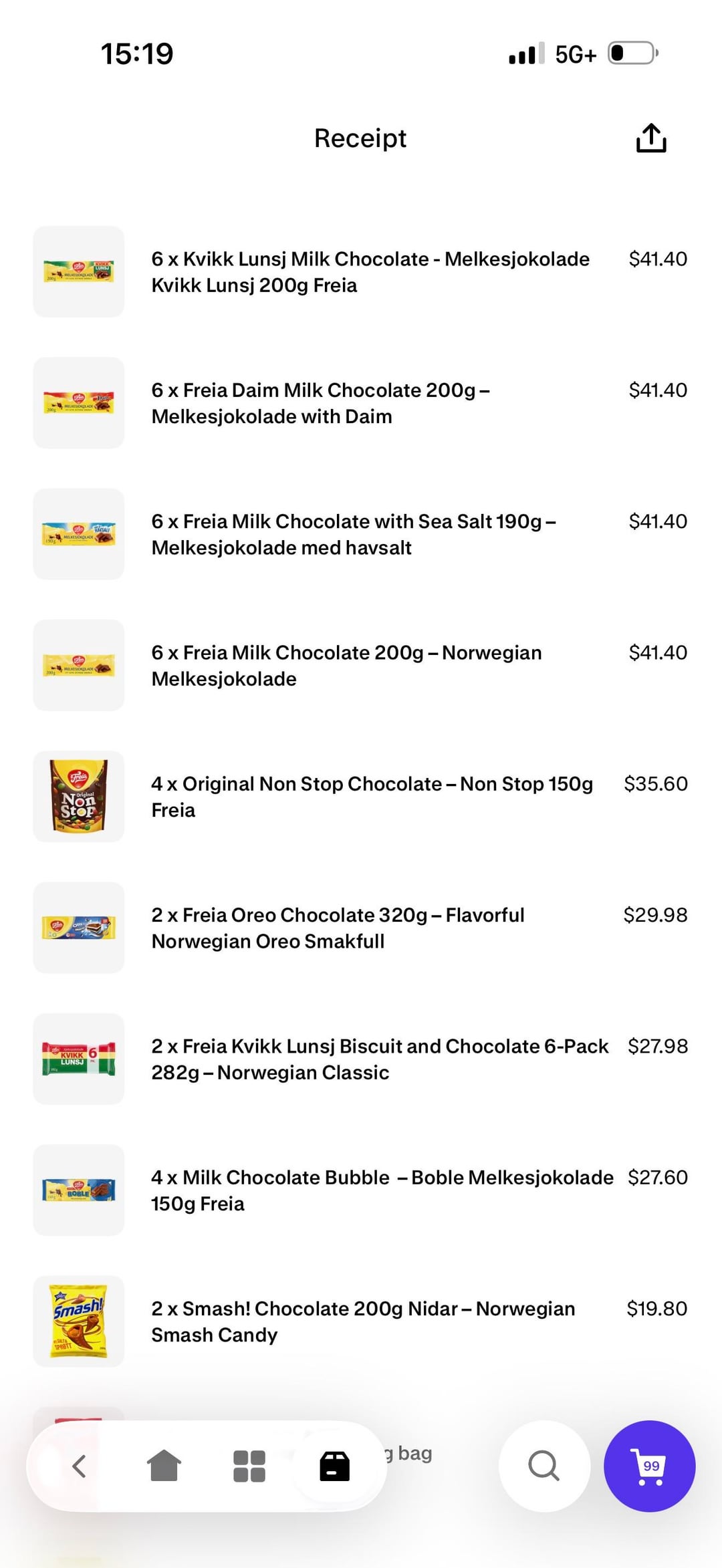This screenshot has height=1568, width=722.
Task: Open the categories grid tab
Action: click(249, 1466)
